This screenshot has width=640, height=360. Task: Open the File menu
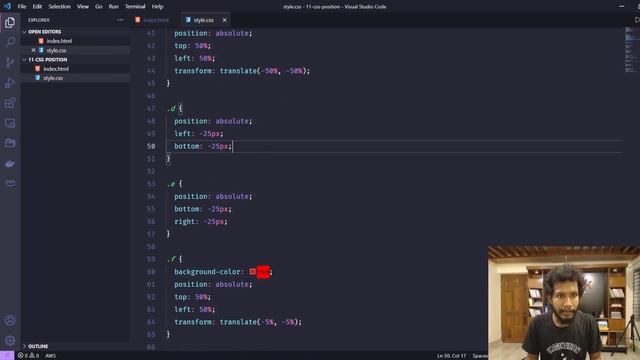click(x=22, y=7)
